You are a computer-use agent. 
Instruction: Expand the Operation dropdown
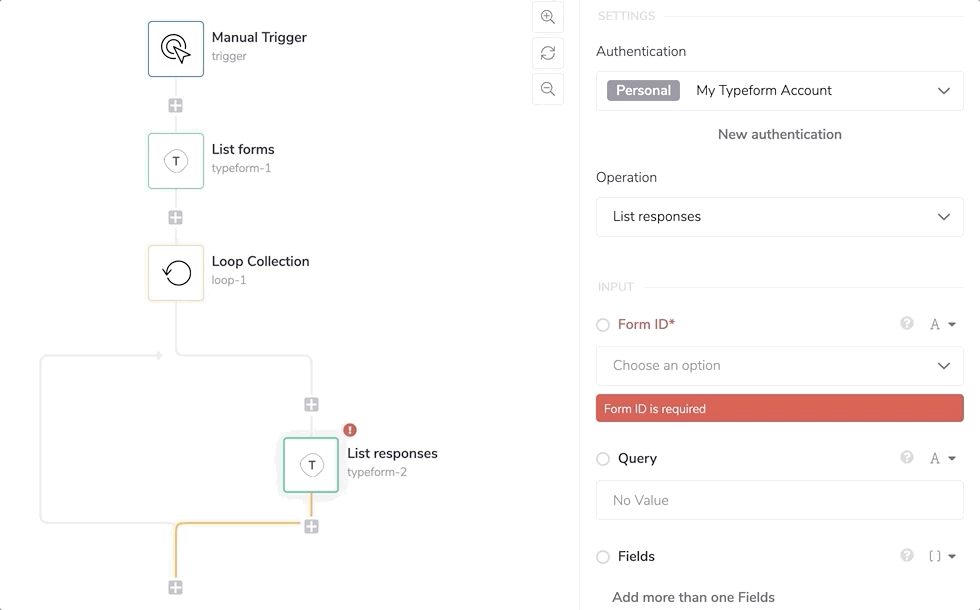pos(780,217)
